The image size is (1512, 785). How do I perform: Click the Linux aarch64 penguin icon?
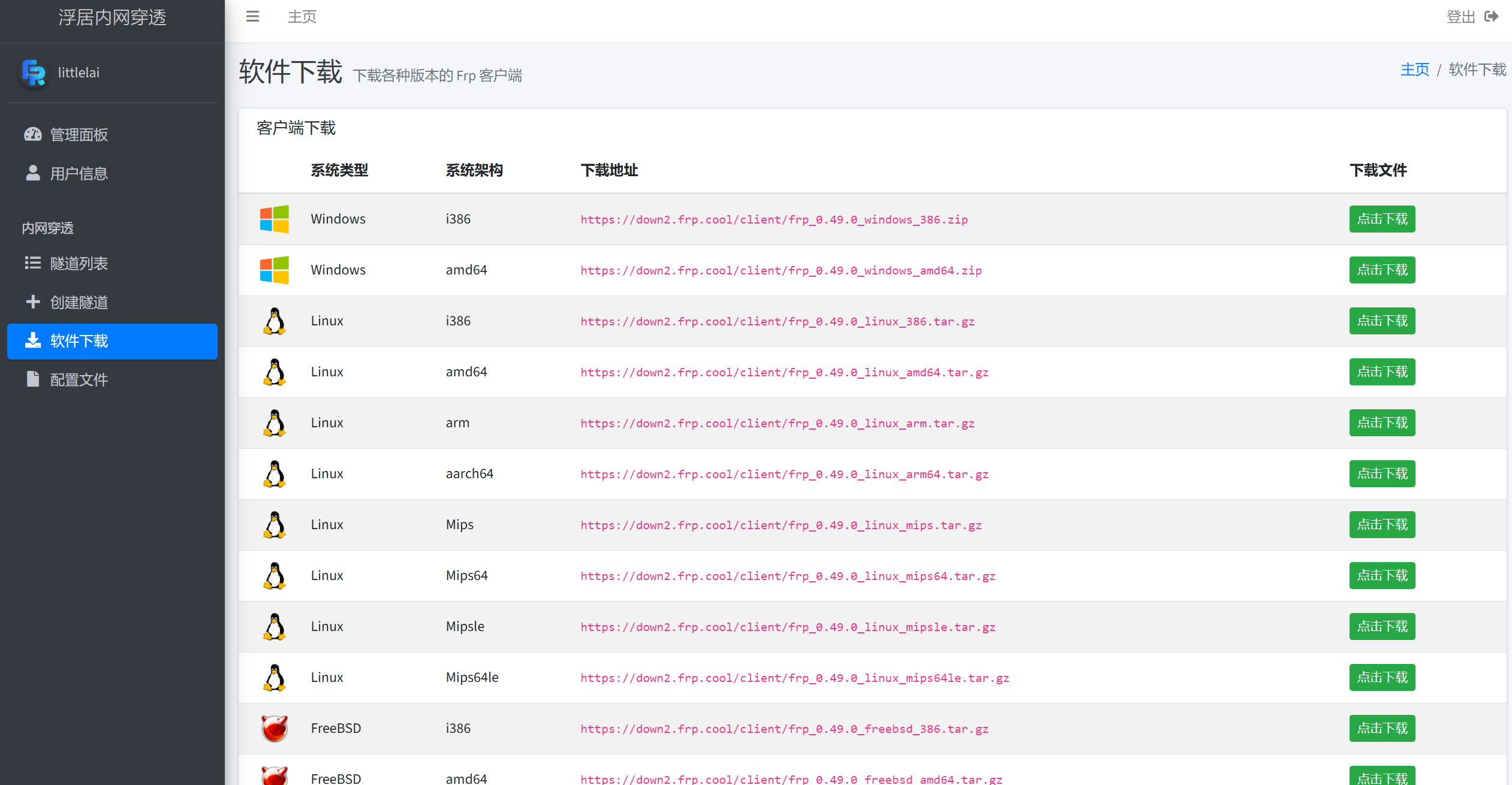[275, 474]
